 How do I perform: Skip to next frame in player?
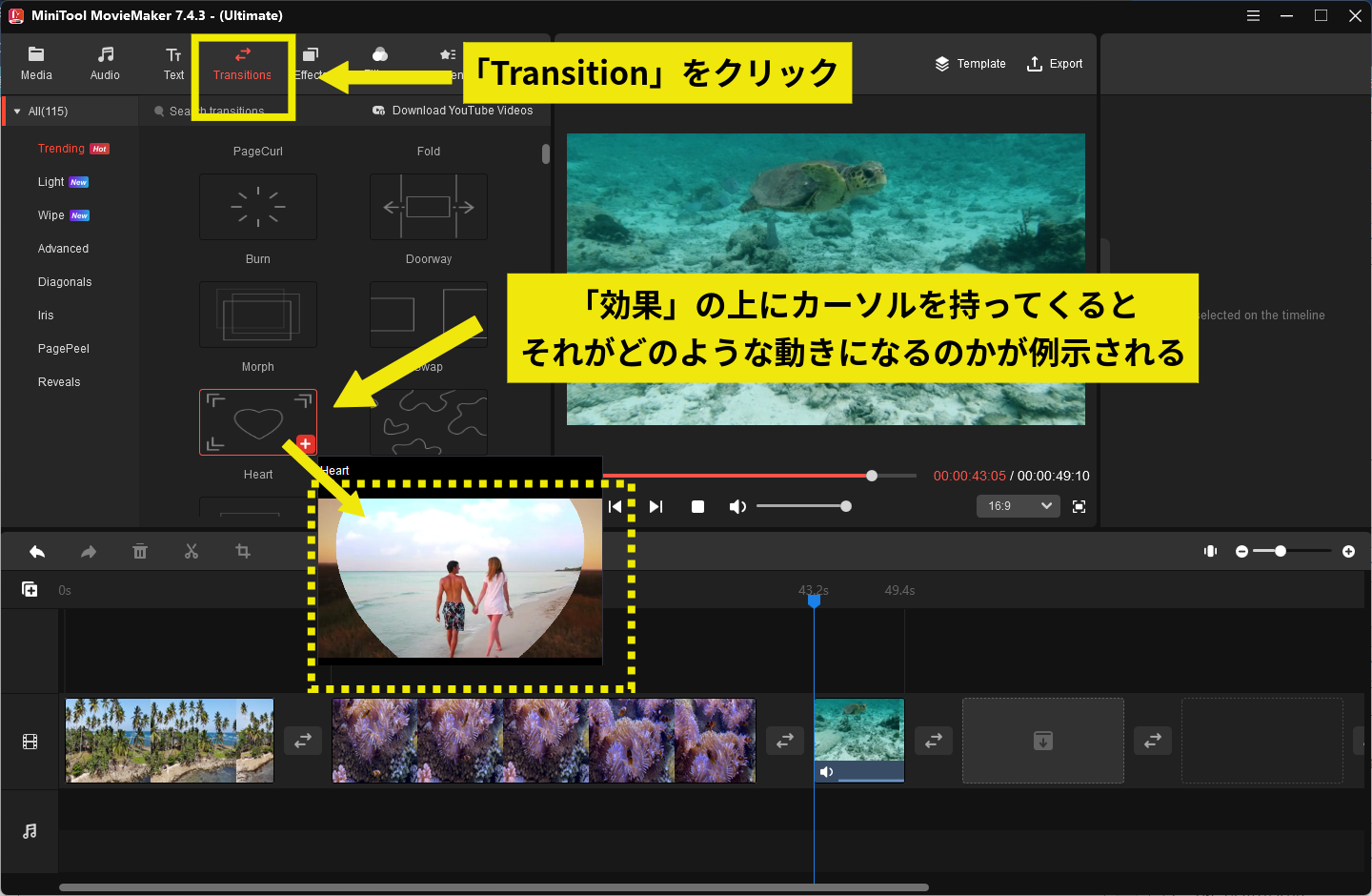pyautogui.click(x=656, y=506)
